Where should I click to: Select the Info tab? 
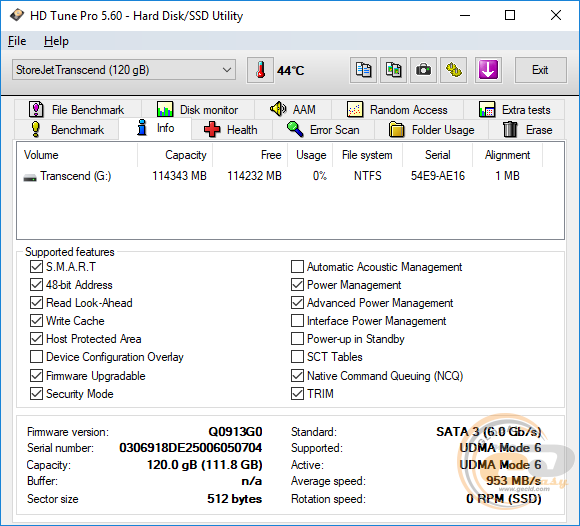coord(155,128)
